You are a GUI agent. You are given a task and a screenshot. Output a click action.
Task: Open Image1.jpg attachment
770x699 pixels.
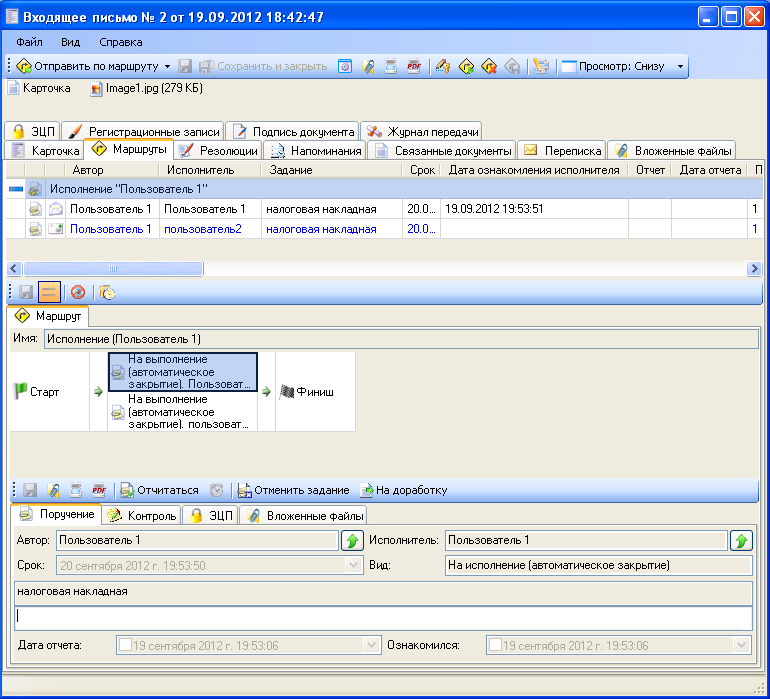click(x=146, y=89)
